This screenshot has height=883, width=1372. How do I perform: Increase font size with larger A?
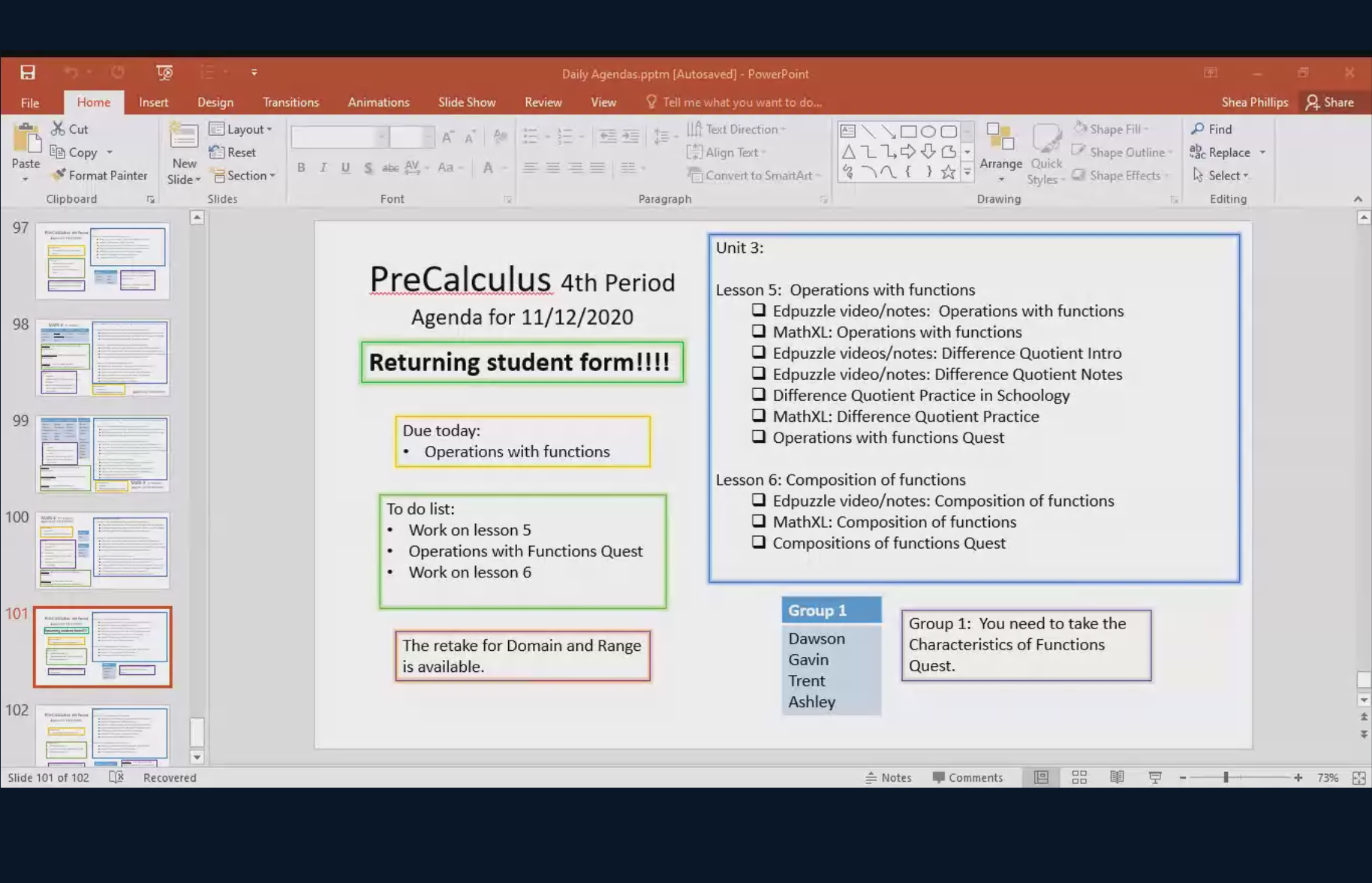(447, 137)
